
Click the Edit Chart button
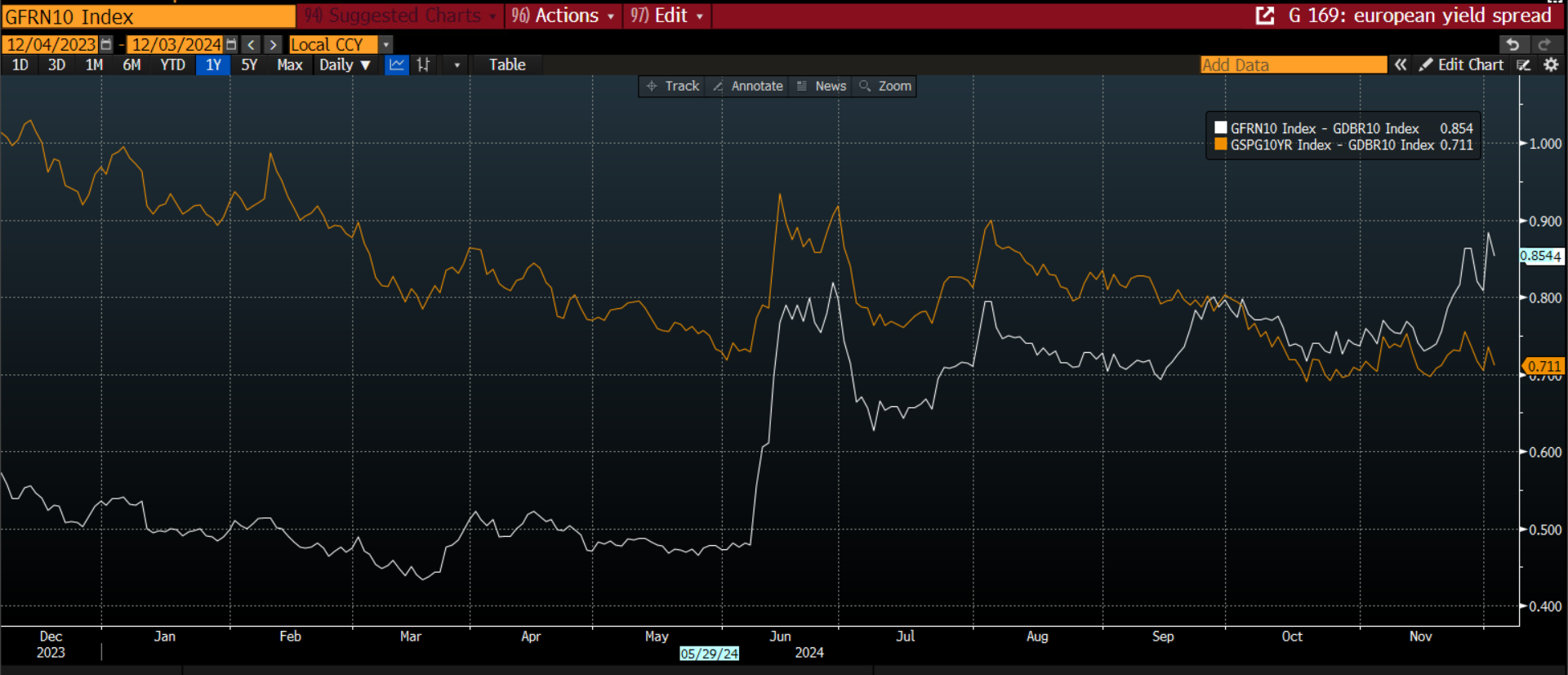point(1462,65)
